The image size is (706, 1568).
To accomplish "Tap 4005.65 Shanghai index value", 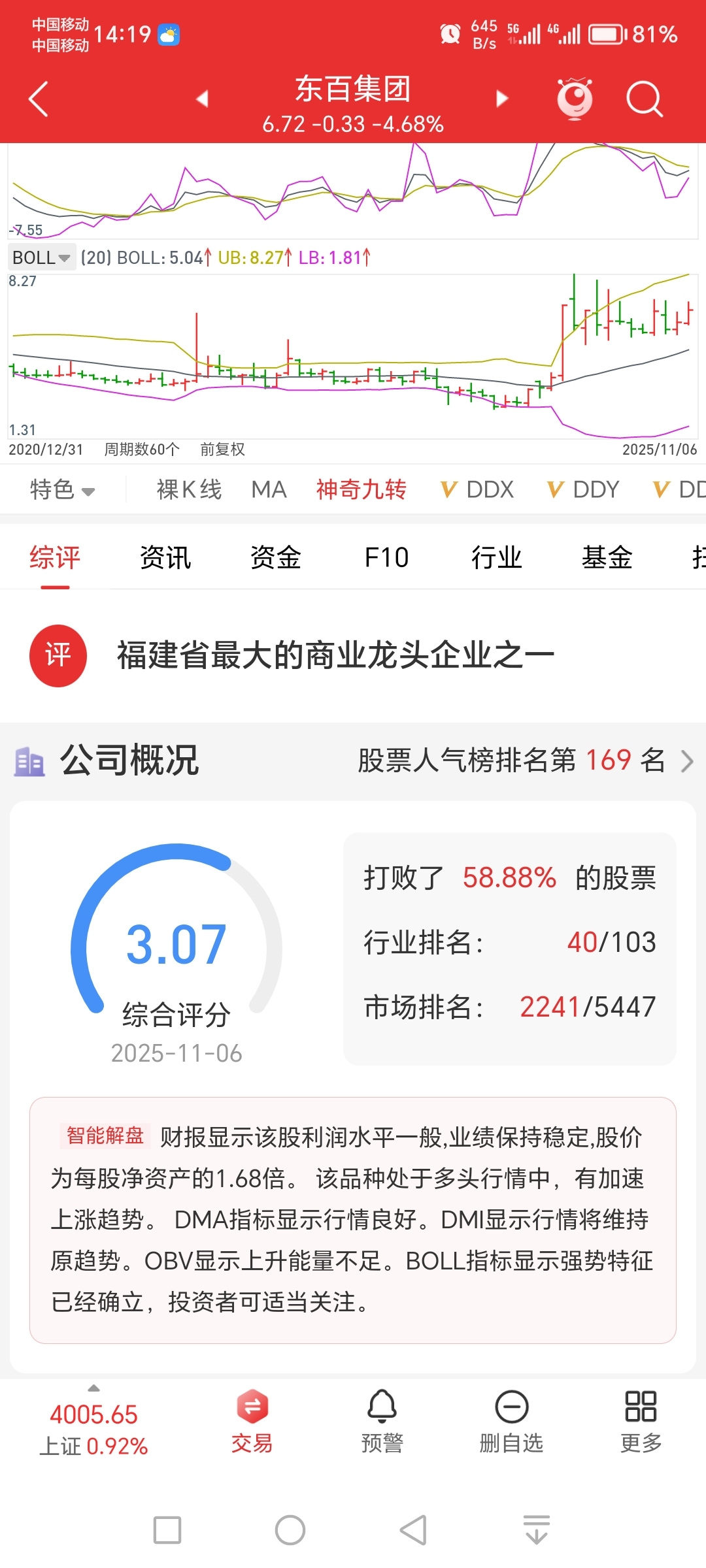I will coord(94,1415).
